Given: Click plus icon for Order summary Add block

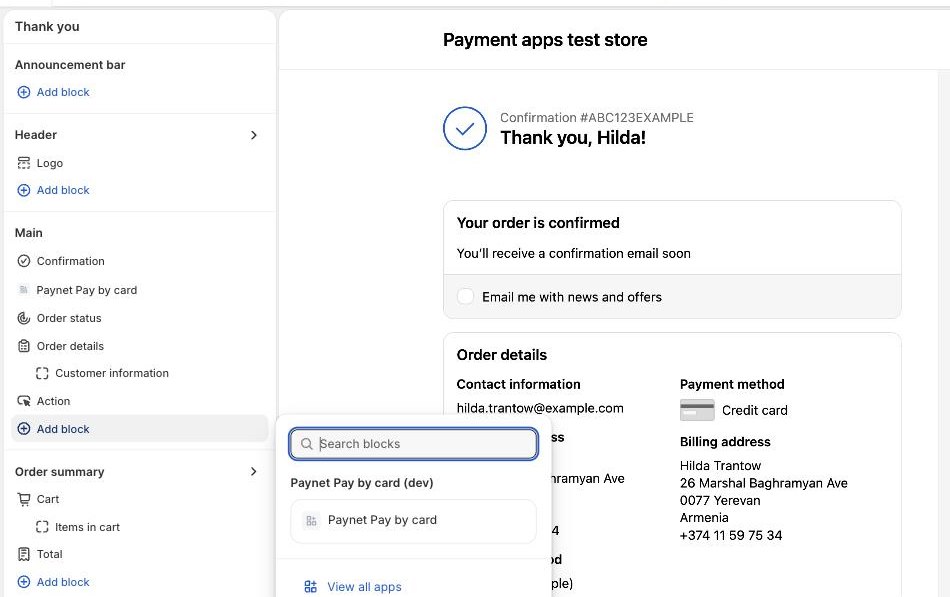Looking at the screenshot, I should pyautogui.click(x=24, y=582).
